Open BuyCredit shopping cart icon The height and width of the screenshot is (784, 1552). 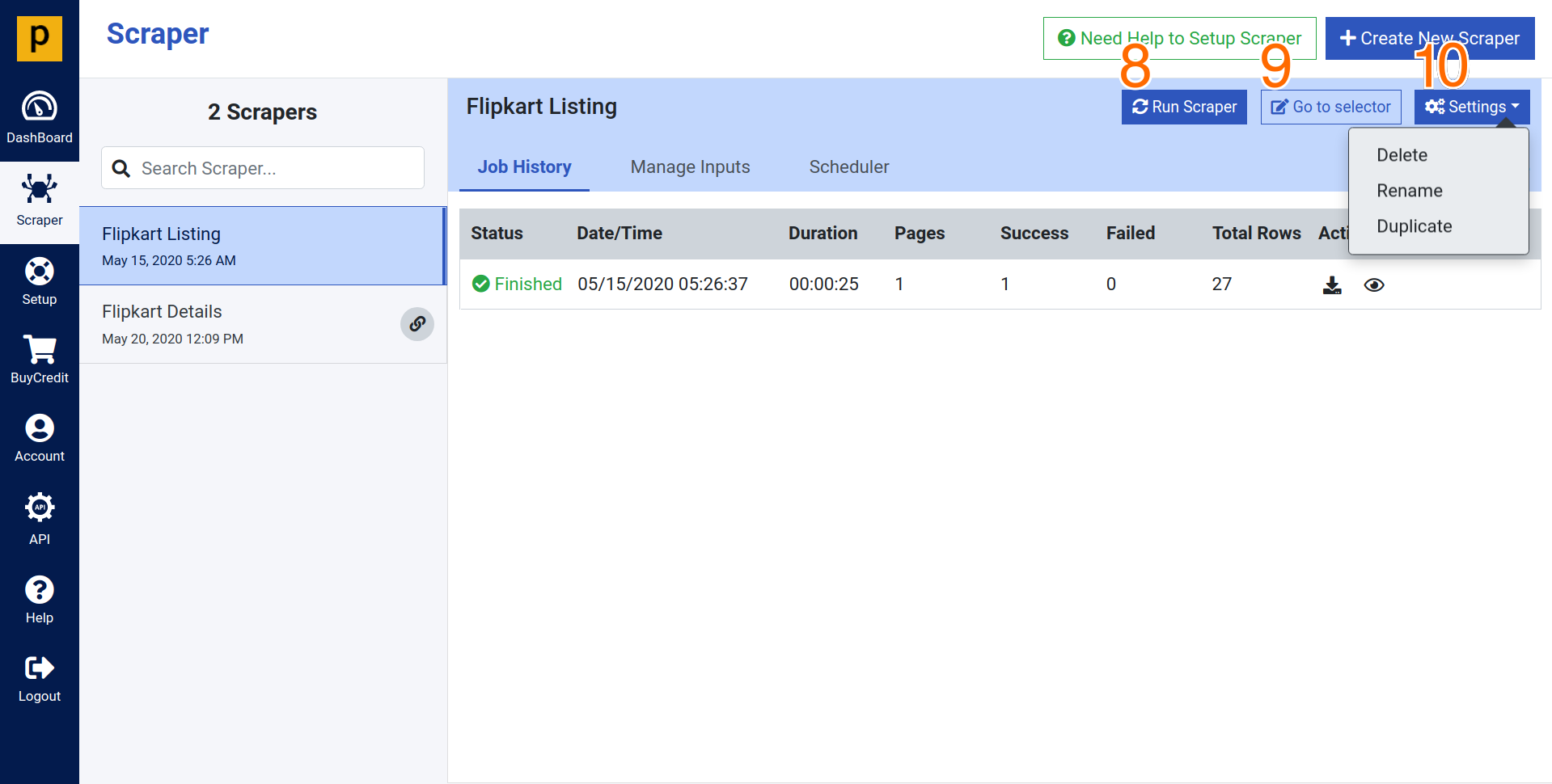(40, 349)
